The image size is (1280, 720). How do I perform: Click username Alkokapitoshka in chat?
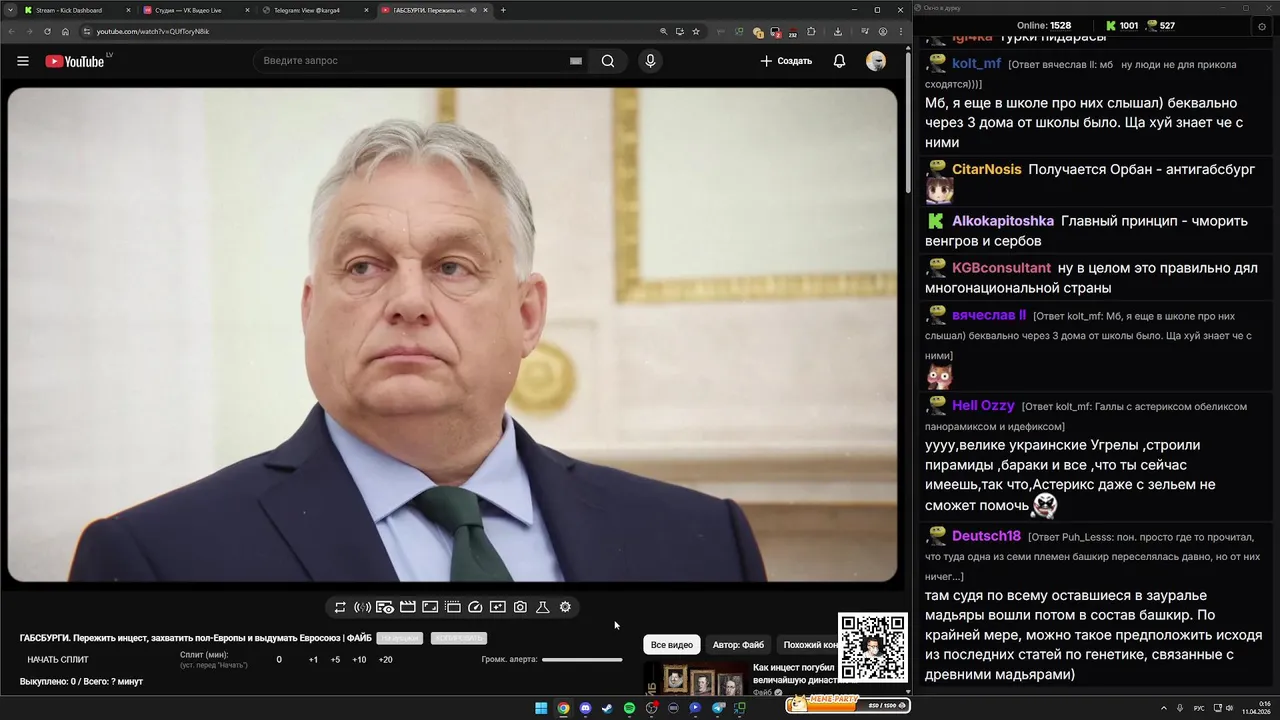(1003, 220)
